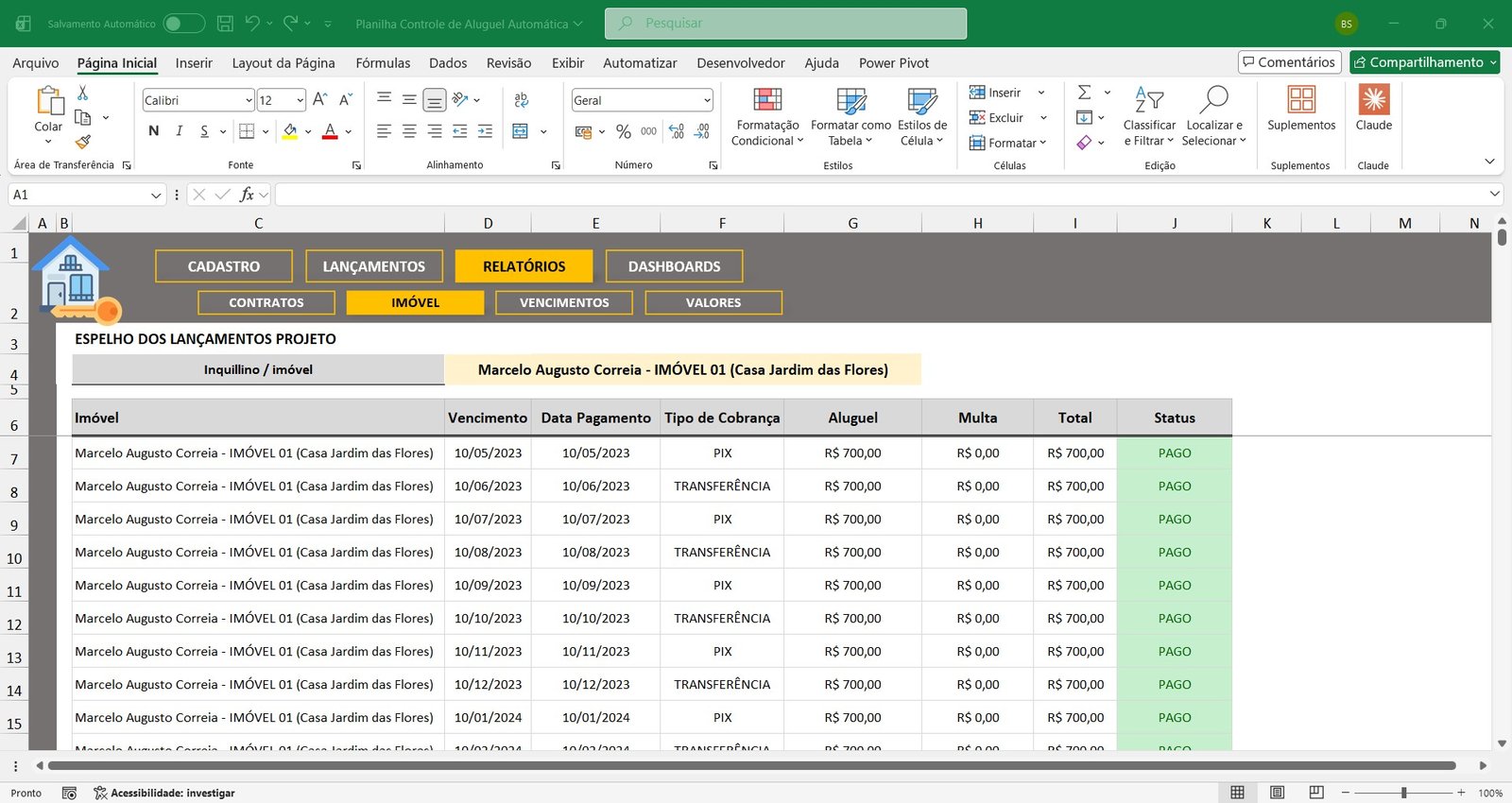Open the Comentários pane button
Image resolution: width=1512 pixels, height=803 pixels.
1290,62
